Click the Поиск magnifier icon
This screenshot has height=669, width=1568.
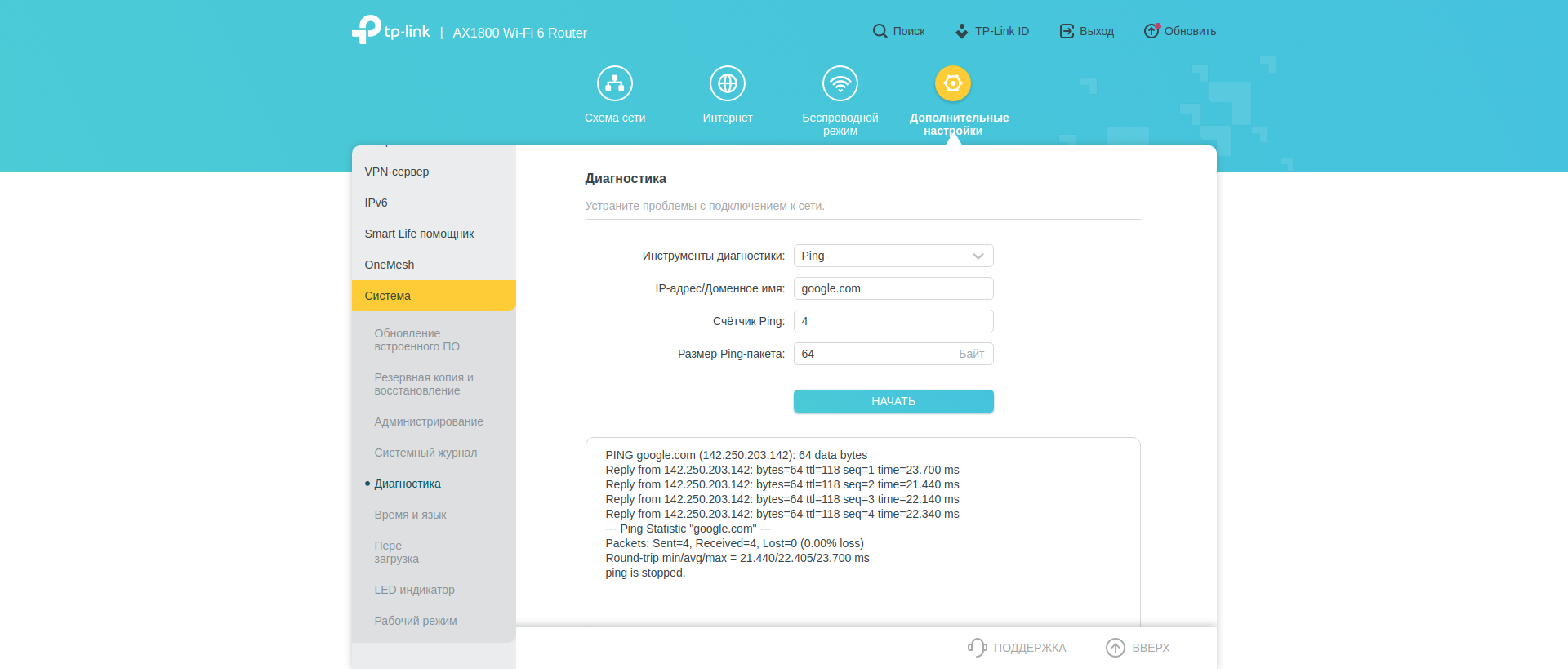[x=880, y=31]
